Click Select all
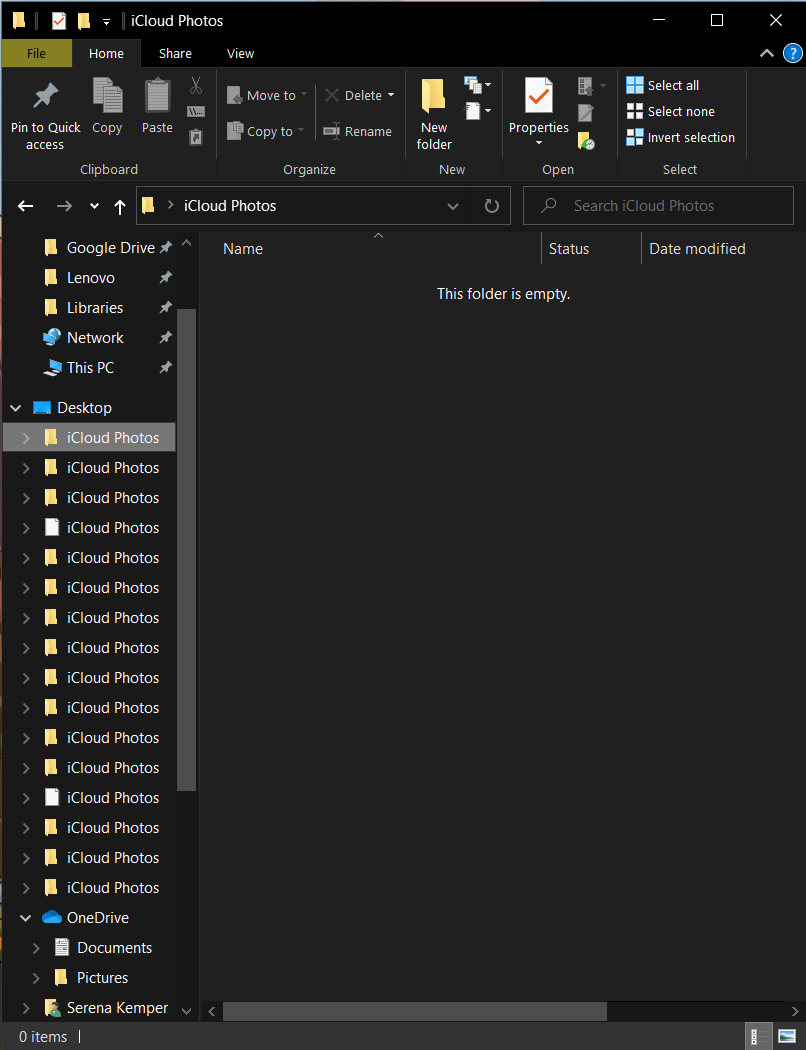This screenshot has height=1050, width=806. (663, 85)
